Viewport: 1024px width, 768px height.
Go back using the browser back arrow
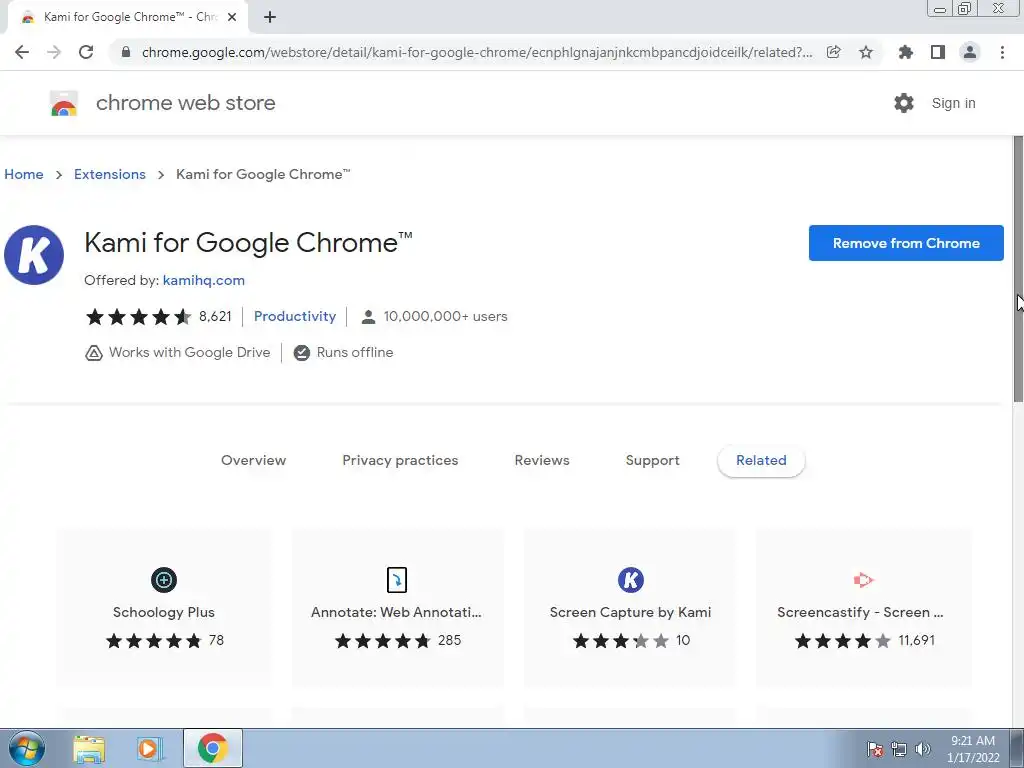click(22, 52)
